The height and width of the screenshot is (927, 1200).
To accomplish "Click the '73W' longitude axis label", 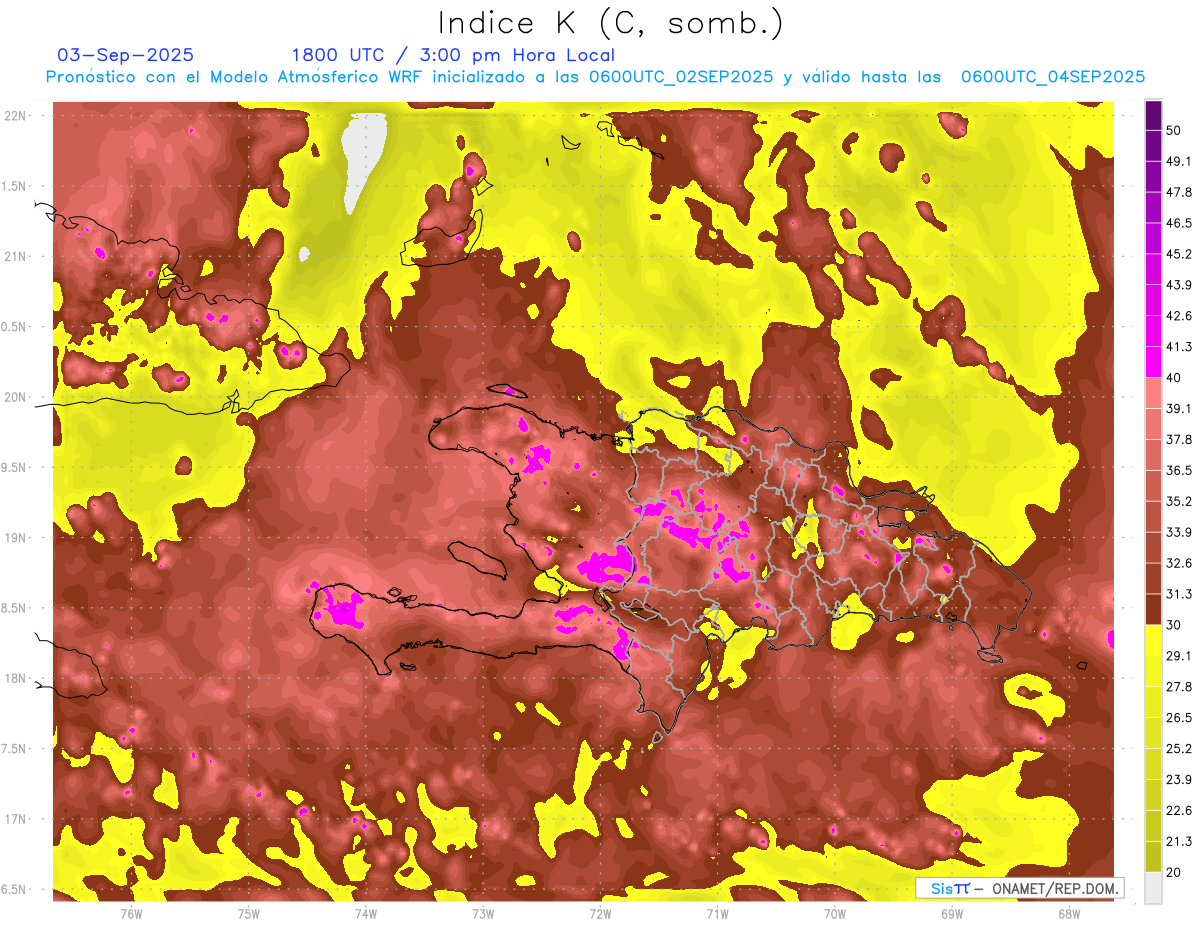I will (x=483, y=914).
